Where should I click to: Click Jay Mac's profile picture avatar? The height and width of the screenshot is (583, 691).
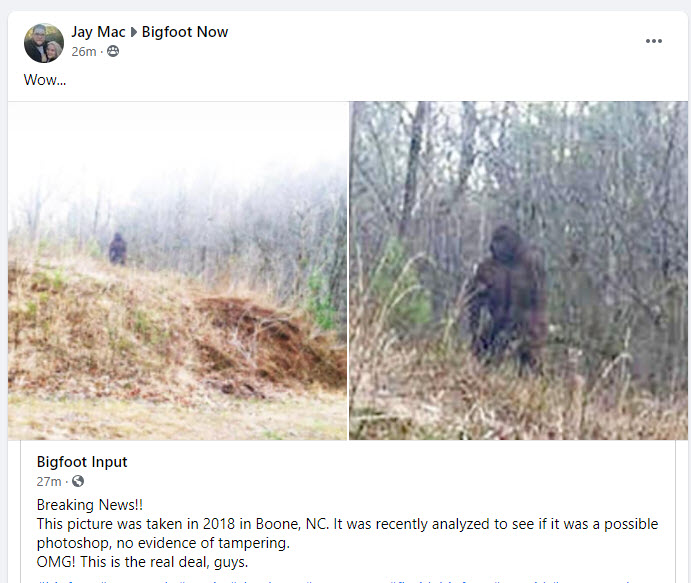coord(44,43)
